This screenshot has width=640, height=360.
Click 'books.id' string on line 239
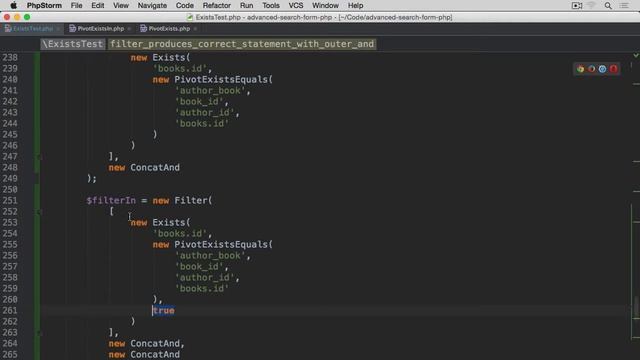[180, 69]
